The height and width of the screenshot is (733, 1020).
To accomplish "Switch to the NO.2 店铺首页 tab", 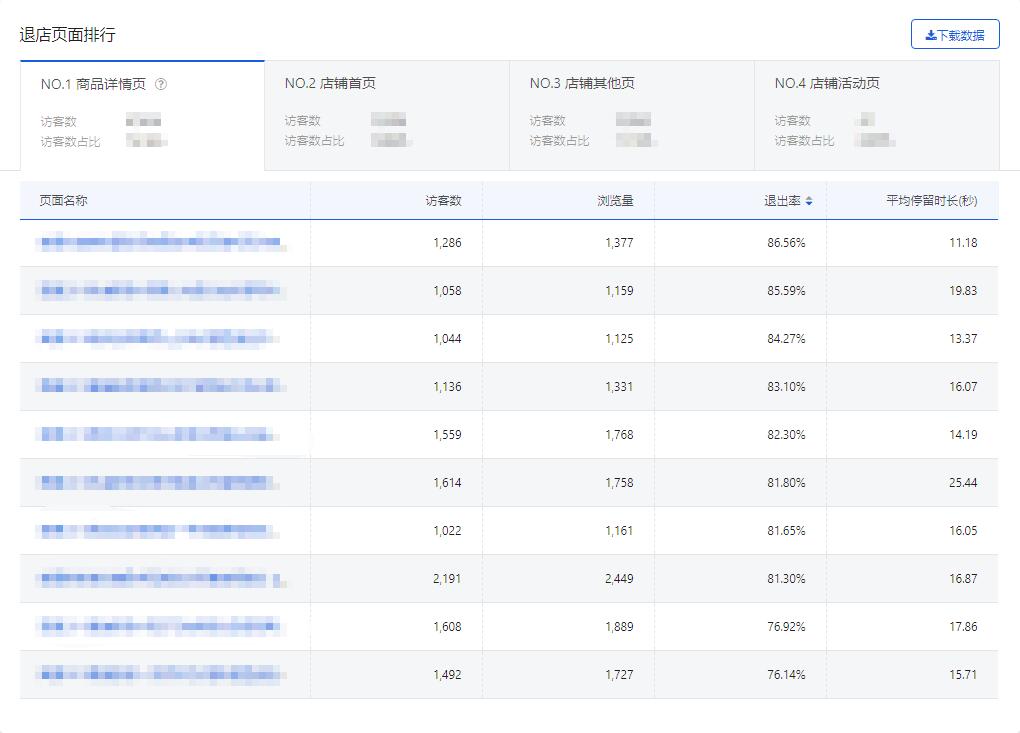I will tap(387, 116).
